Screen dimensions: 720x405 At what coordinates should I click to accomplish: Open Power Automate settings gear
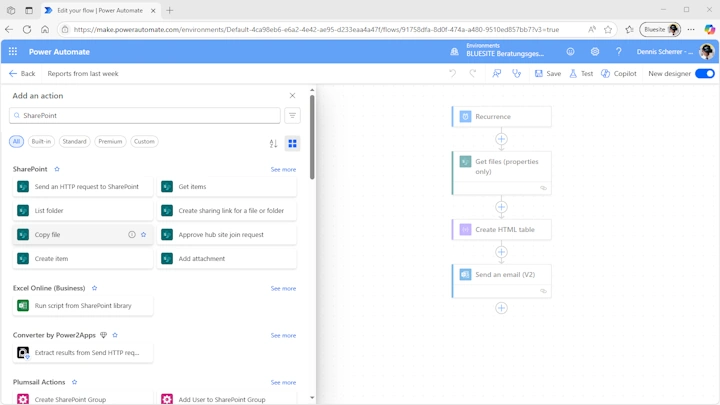point(595,51)
